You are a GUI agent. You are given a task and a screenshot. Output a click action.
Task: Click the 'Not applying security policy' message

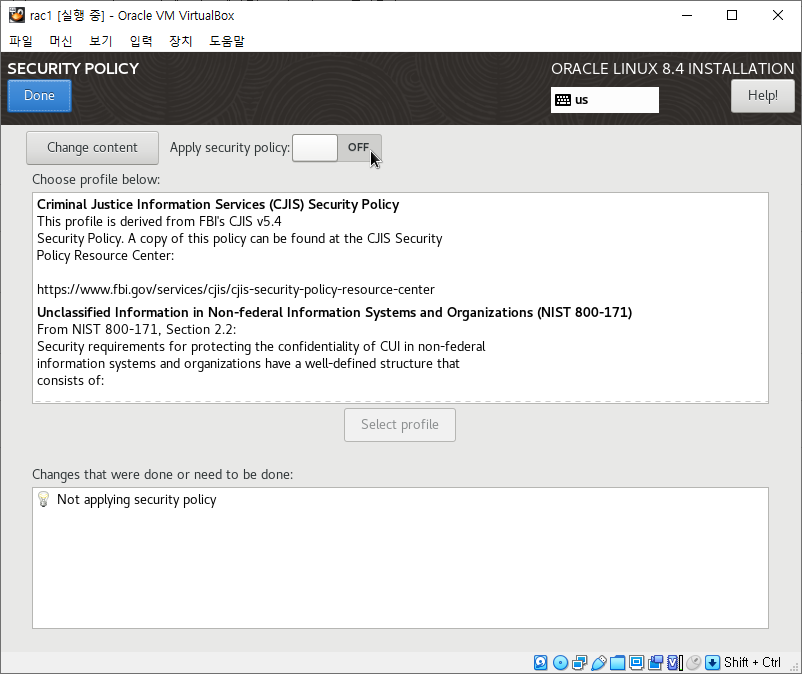137,500
